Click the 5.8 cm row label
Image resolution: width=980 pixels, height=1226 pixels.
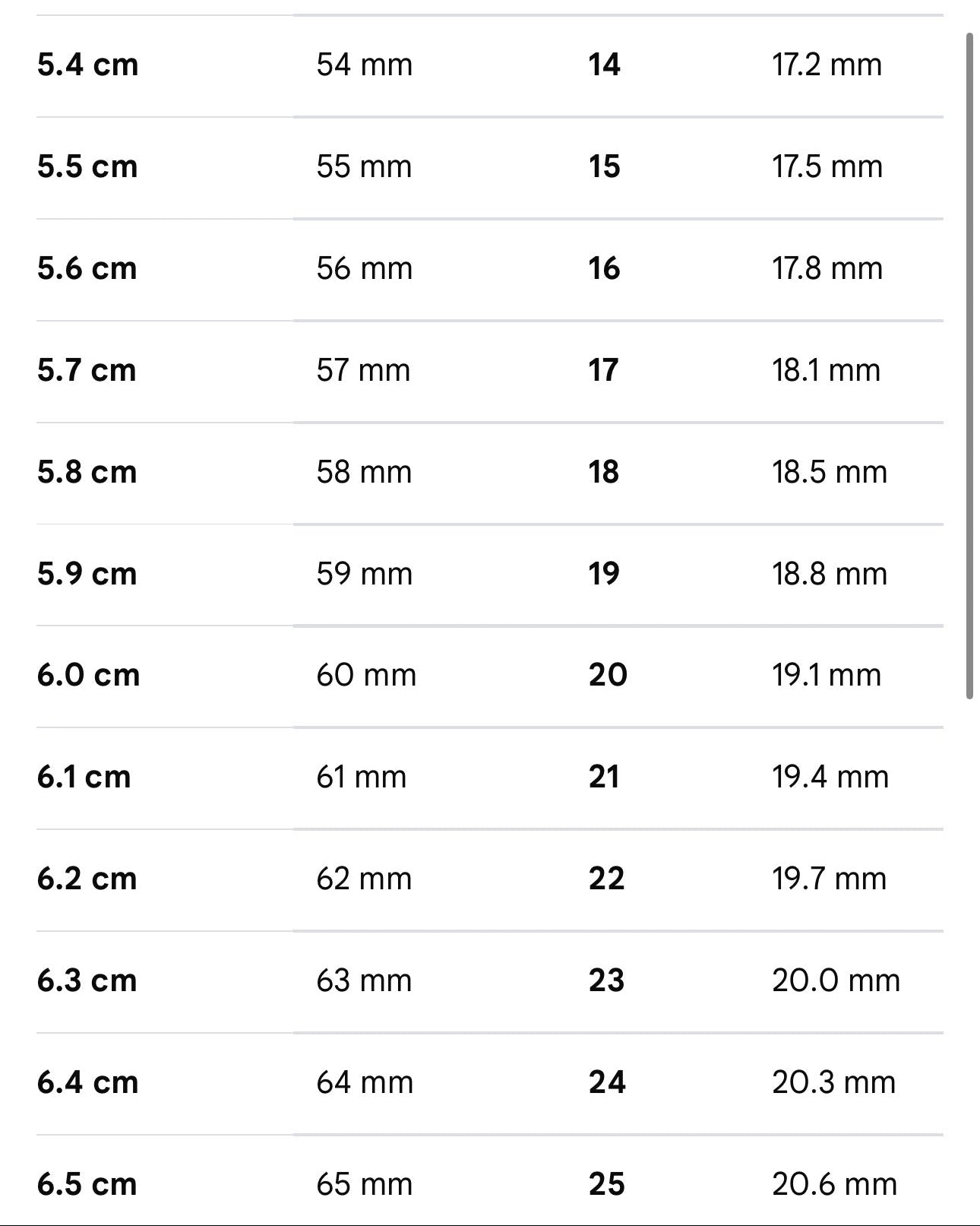coord(87,472)
